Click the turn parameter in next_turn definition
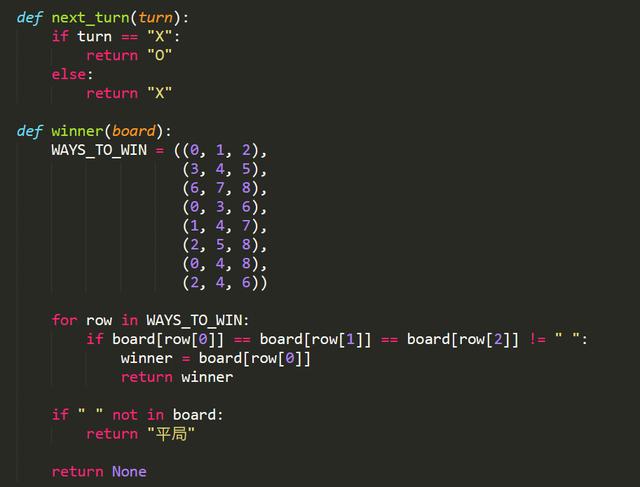The image size is (640, 487). pyautogui.click(x=155, y=18)
